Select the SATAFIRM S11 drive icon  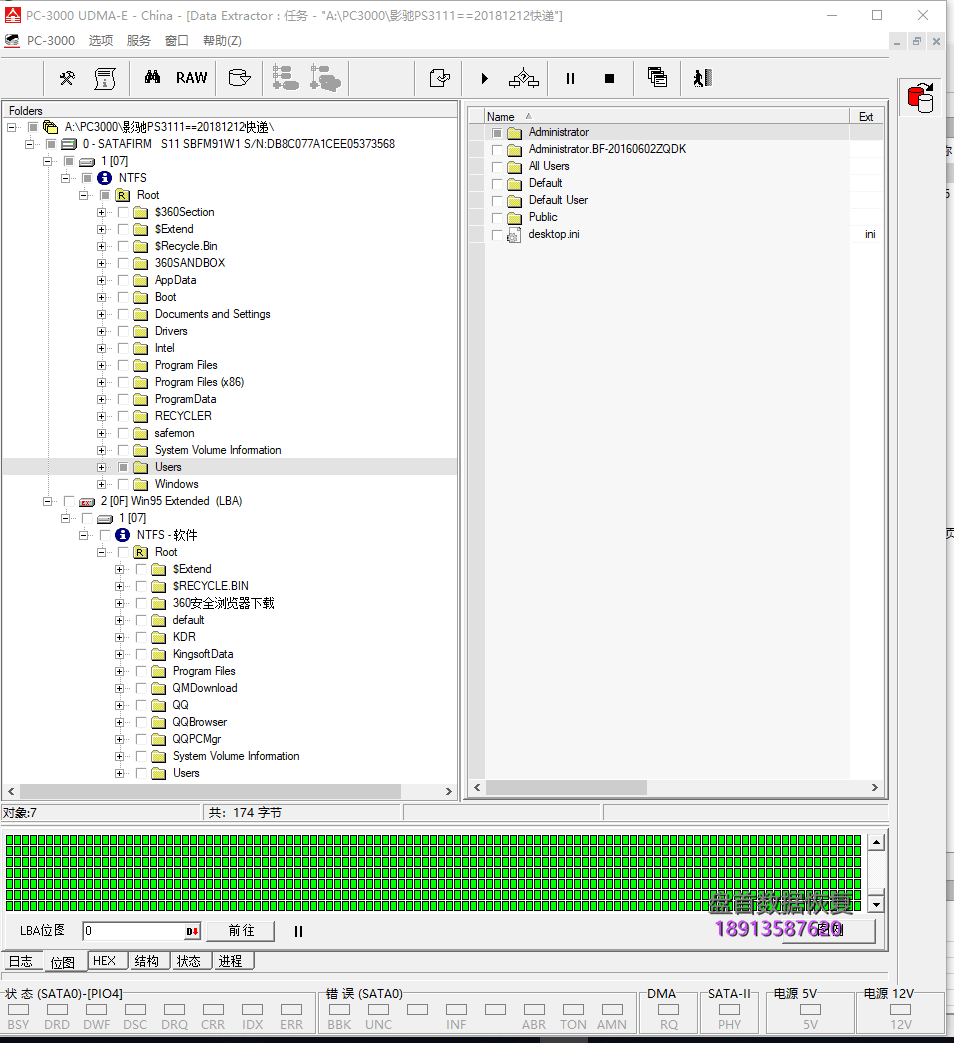point(69,144)
